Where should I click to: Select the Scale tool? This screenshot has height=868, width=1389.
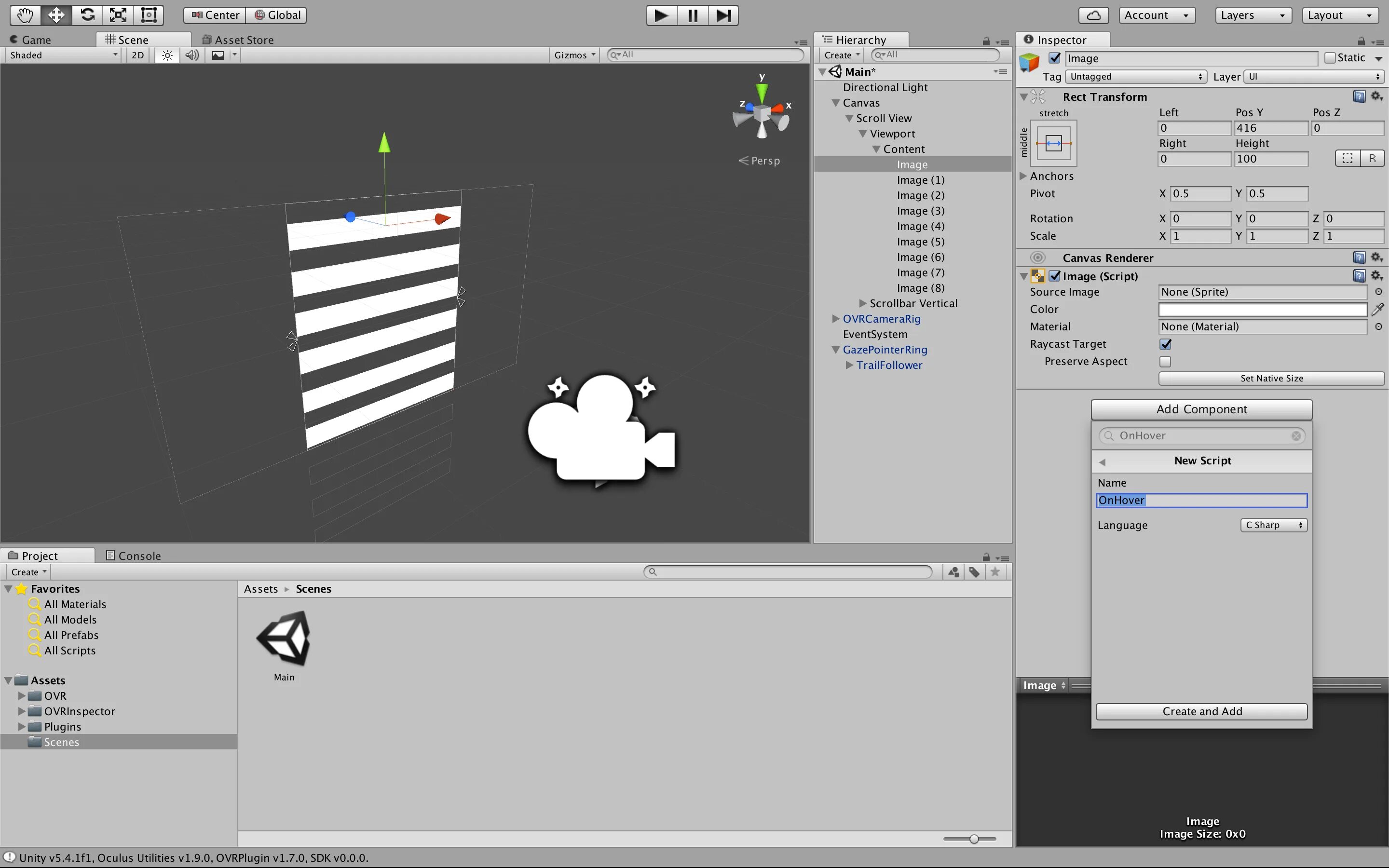118,15
